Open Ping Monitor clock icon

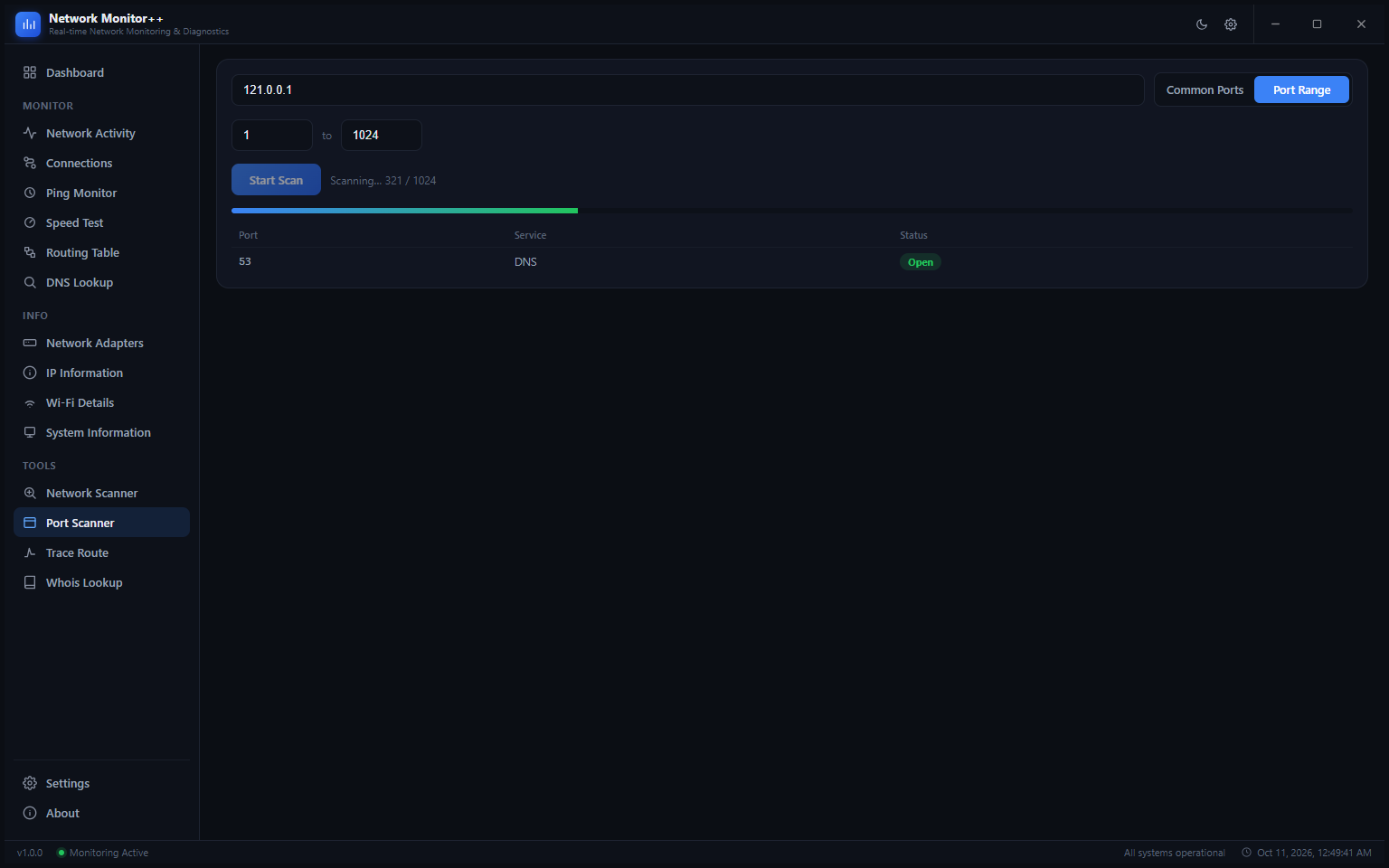[x=30, y=193]
